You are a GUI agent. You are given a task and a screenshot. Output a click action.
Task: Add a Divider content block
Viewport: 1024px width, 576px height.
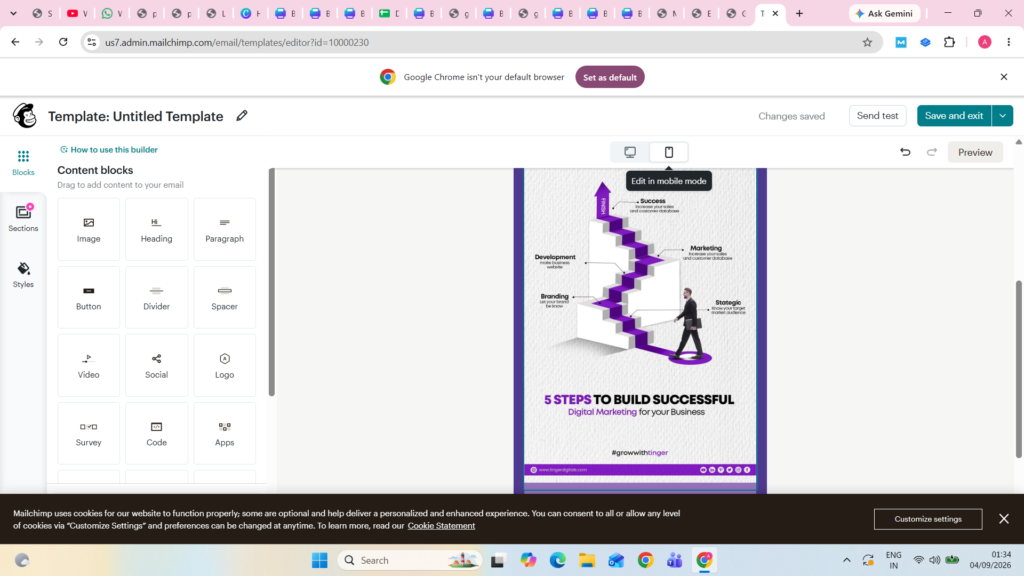pyautogui.click(x=157, y=297)
